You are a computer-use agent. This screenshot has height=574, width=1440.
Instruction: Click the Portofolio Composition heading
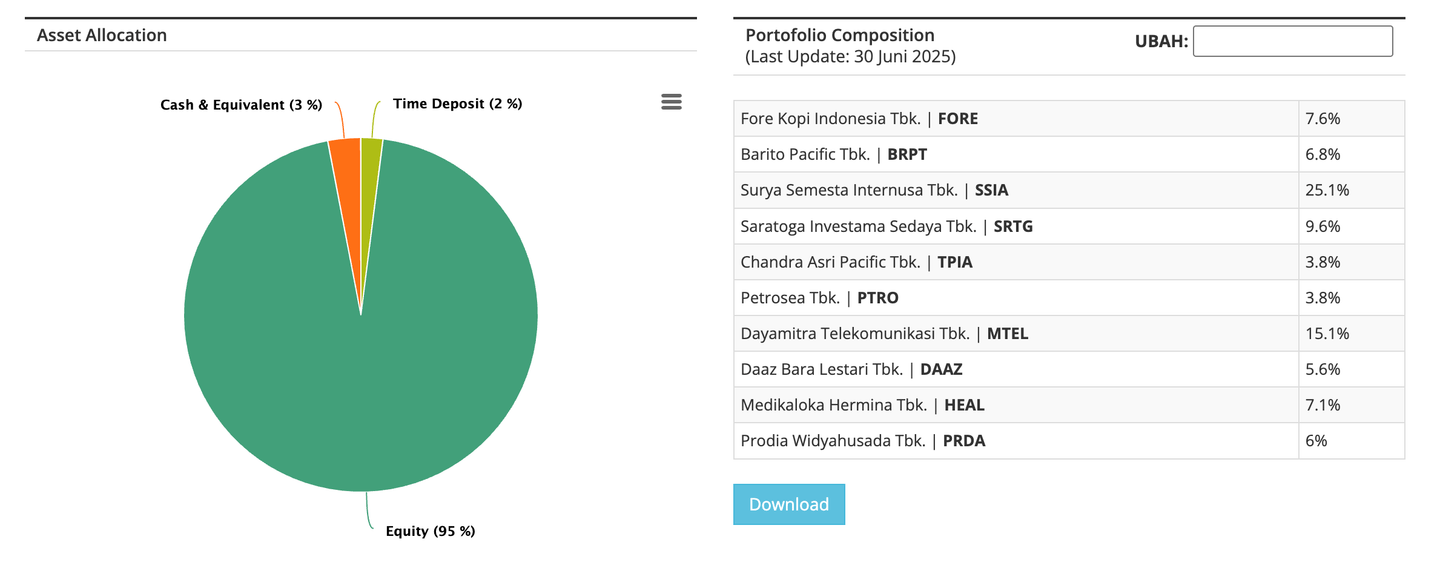pos(840,35)
